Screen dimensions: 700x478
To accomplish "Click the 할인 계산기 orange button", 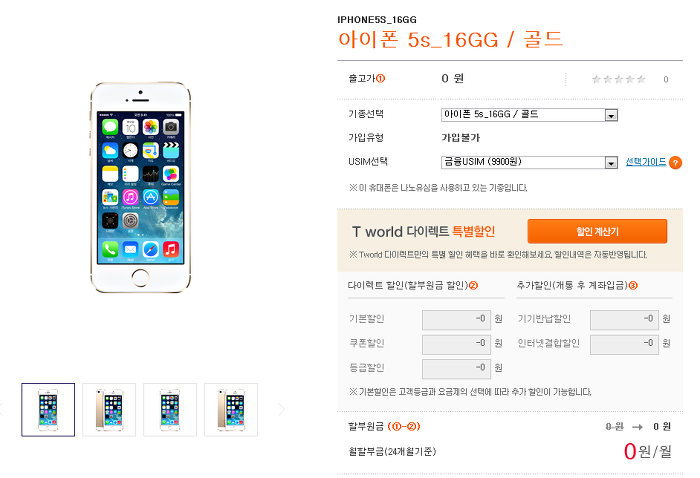I will [x=597, y=231].
